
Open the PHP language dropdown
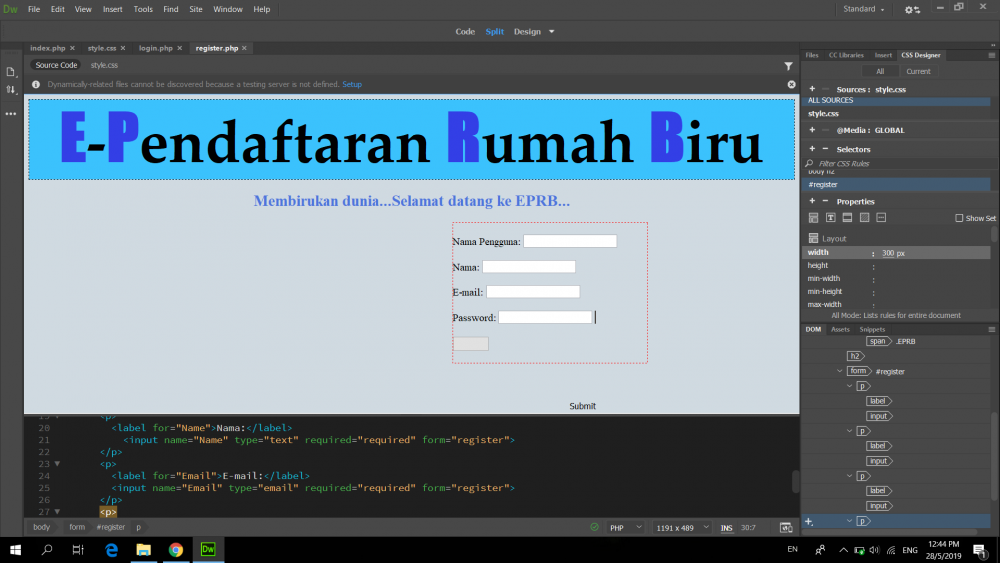point(626,528)
